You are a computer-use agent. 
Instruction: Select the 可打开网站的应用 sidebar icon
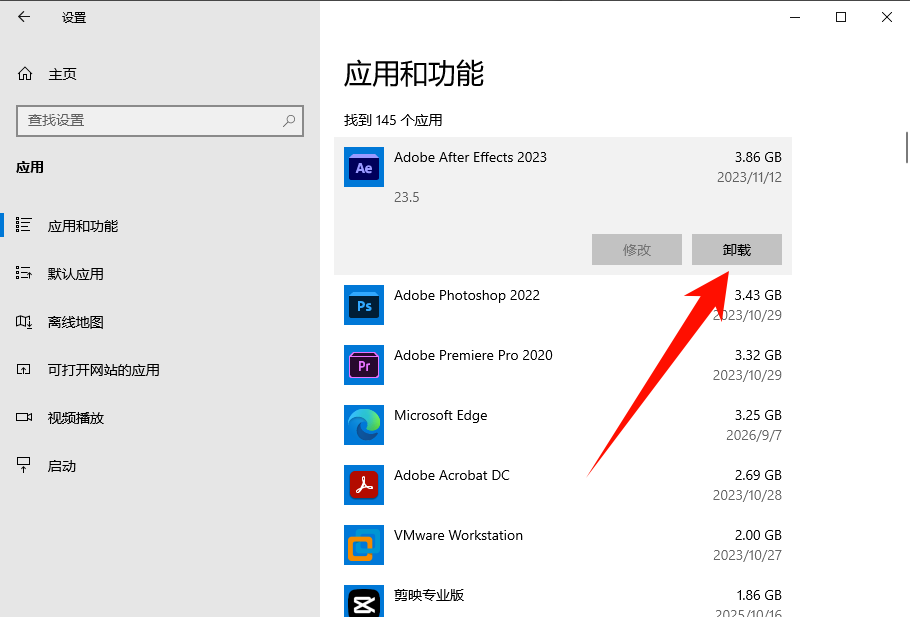[x=23, y=370]
